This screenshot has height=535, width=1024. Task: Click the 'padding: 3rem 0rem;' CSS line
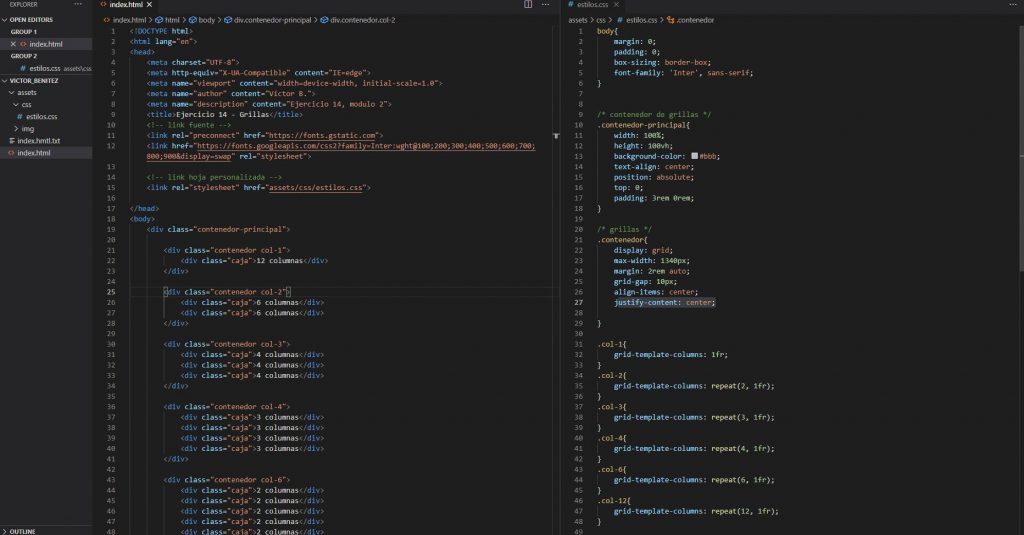(654, 198)
